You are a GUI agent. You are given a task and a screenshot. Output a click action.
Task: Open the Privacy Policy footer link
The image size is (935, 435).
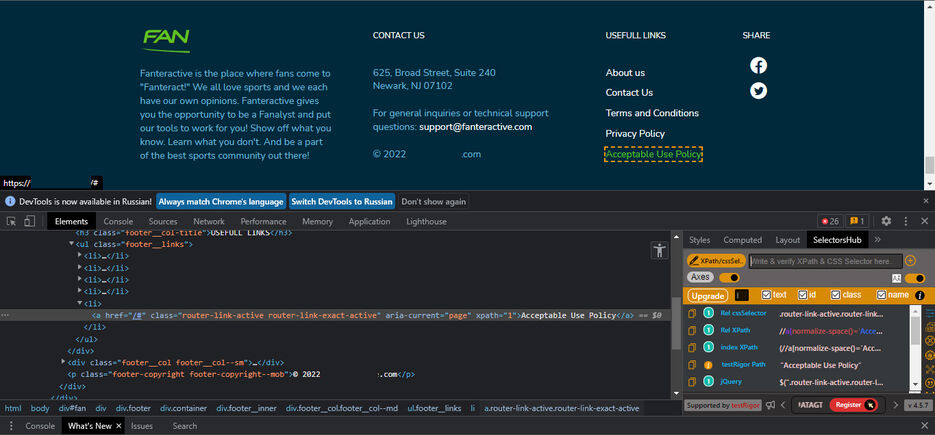point(635,133)
